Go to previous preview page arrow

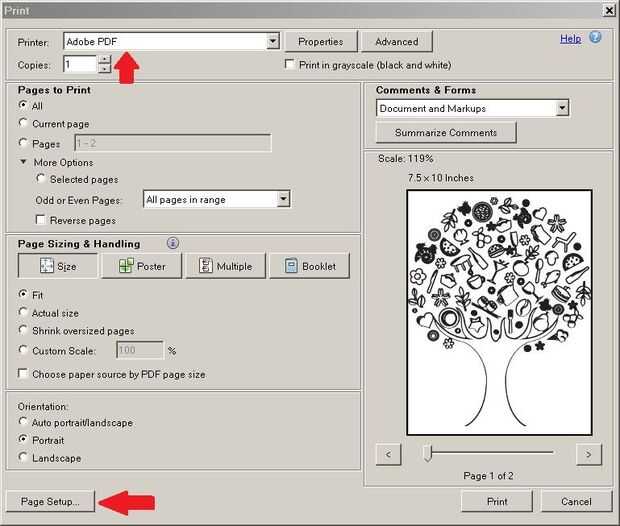click(388, 454)
